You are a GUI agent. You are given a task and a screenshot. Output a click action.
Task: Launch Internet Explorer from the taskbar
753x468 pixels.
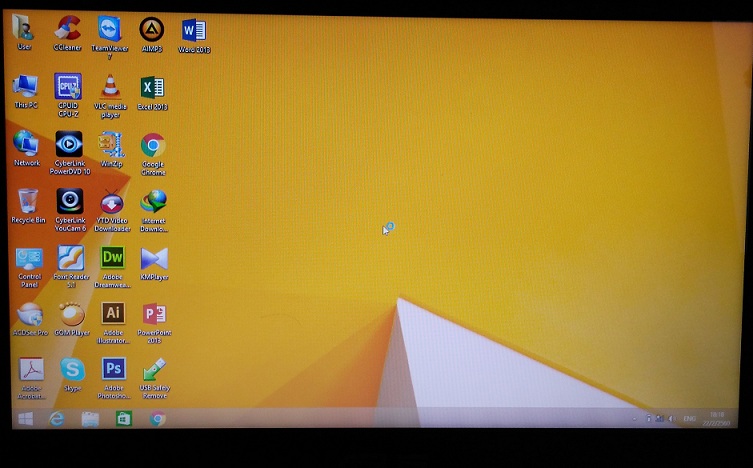(x=57, y=419)
